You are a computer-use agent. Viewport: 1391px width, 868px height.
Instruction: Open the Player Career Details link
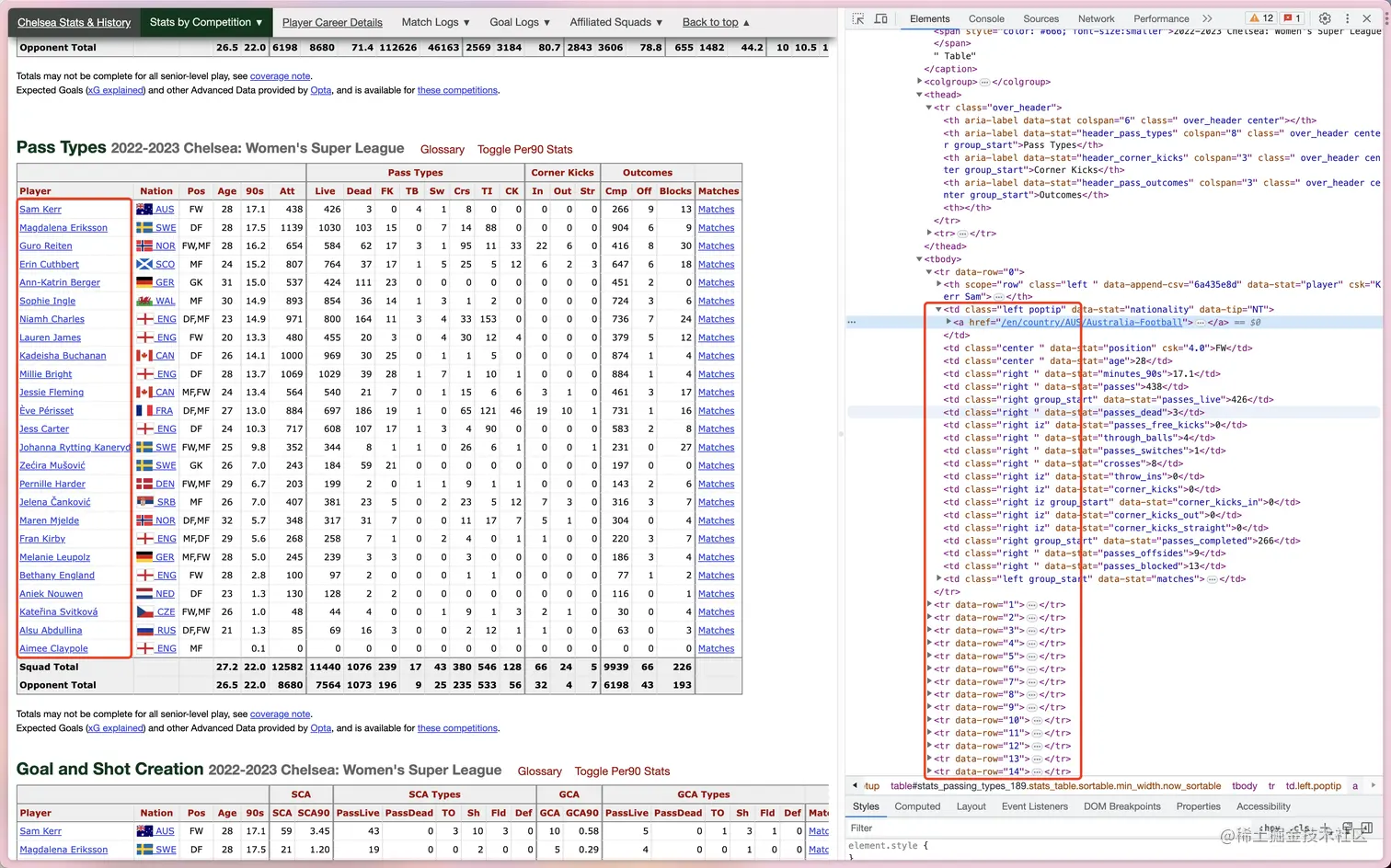click(x=332, y=22)
